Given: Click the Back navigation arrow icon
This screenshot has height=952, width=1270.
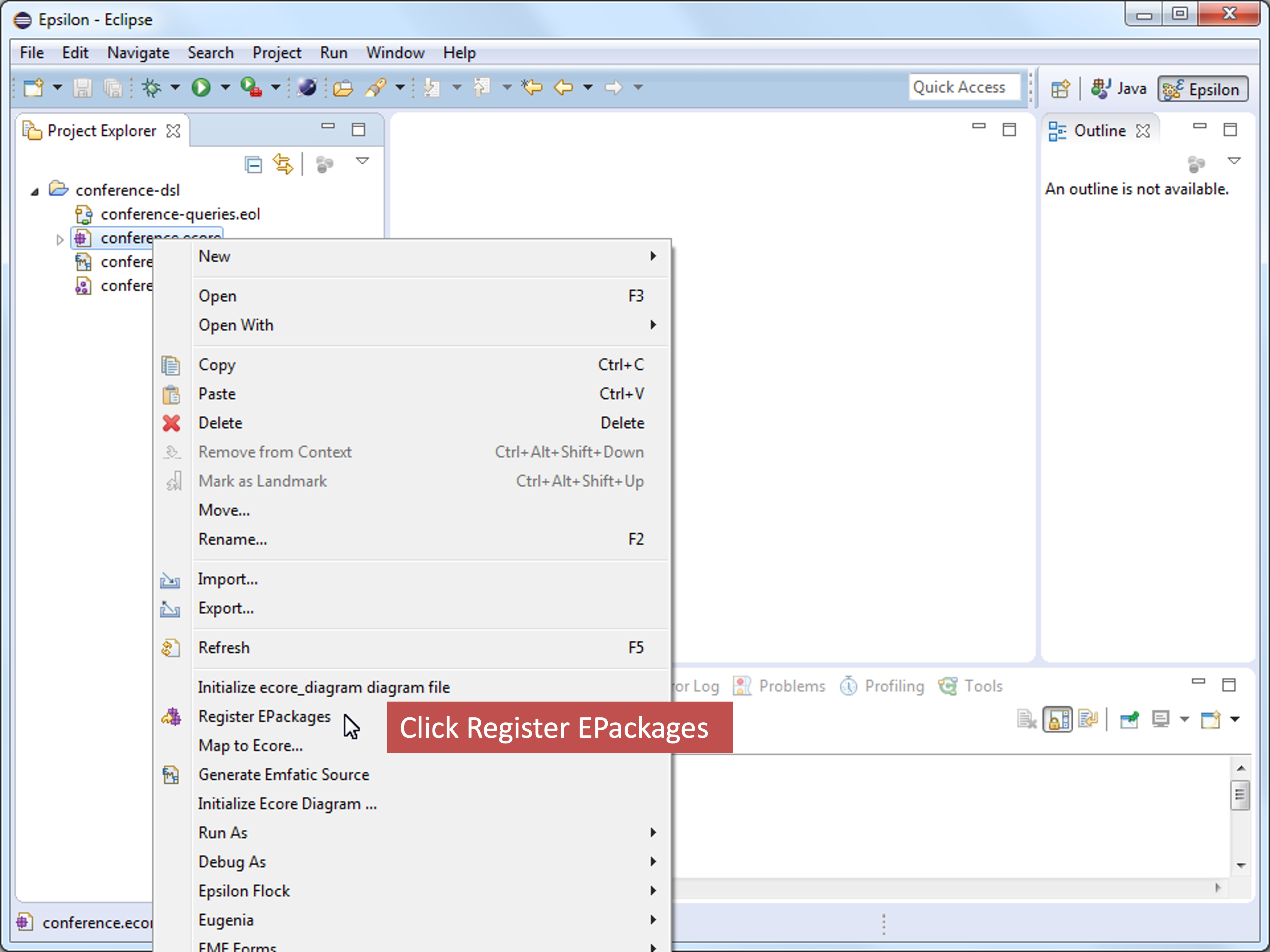Looking at the screenshot, I should click(563, 87).
